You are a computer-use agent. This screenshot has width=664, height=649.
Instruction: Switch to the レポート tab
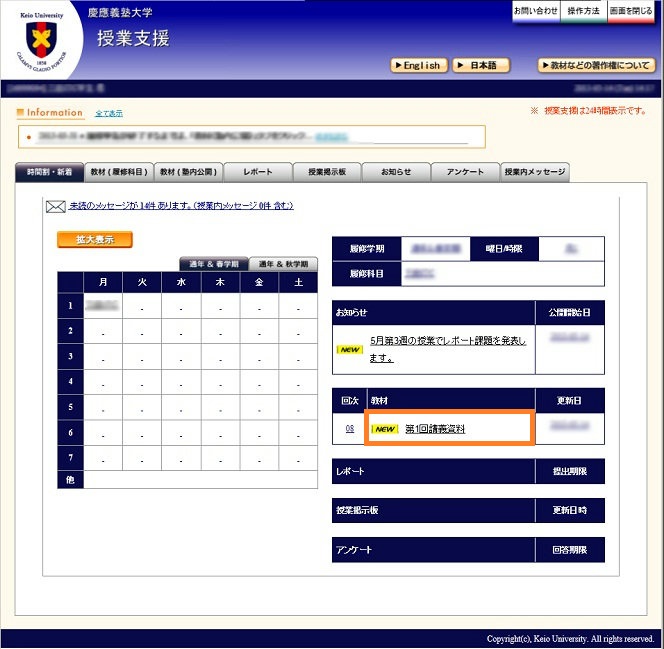pos(258,172)
